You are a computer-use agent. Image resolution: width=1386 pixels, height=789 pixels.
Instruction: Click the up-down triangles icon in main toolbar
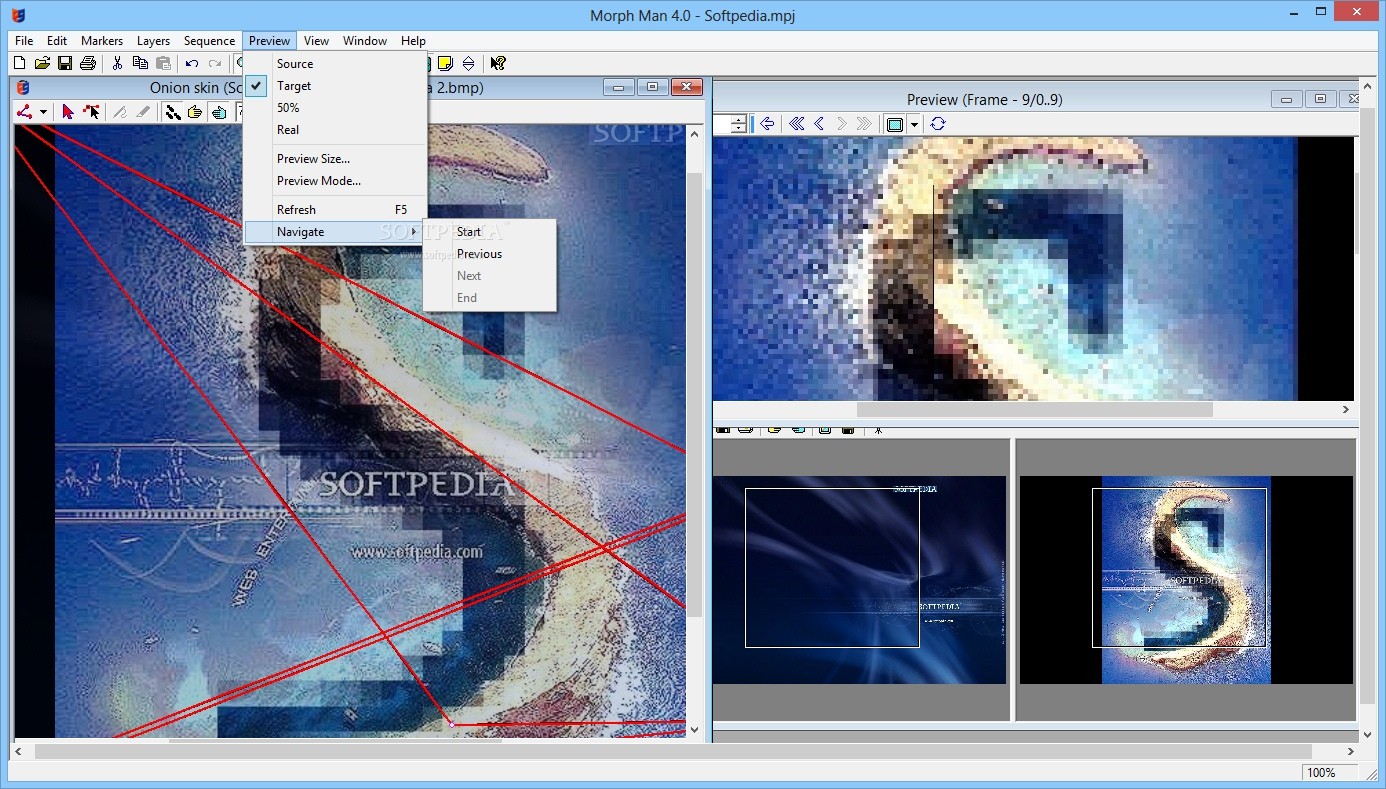pyautogui.click(x=468, y=64)
